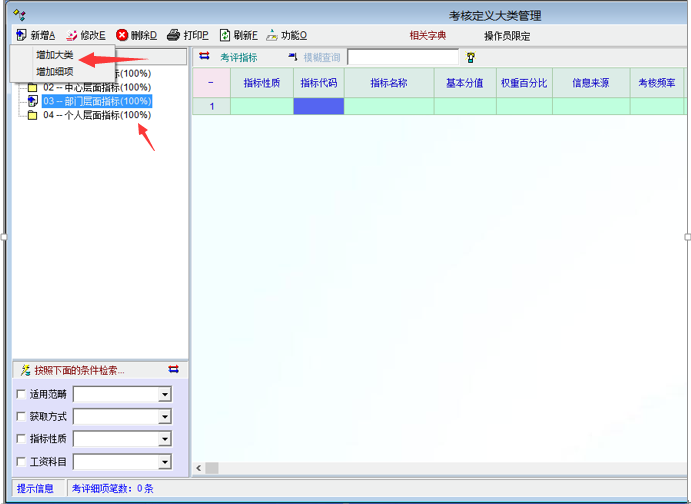This screenshot has height=504, width=691.
Task: Click the 操作员限定 button
Action: click(x=507, y=36)
